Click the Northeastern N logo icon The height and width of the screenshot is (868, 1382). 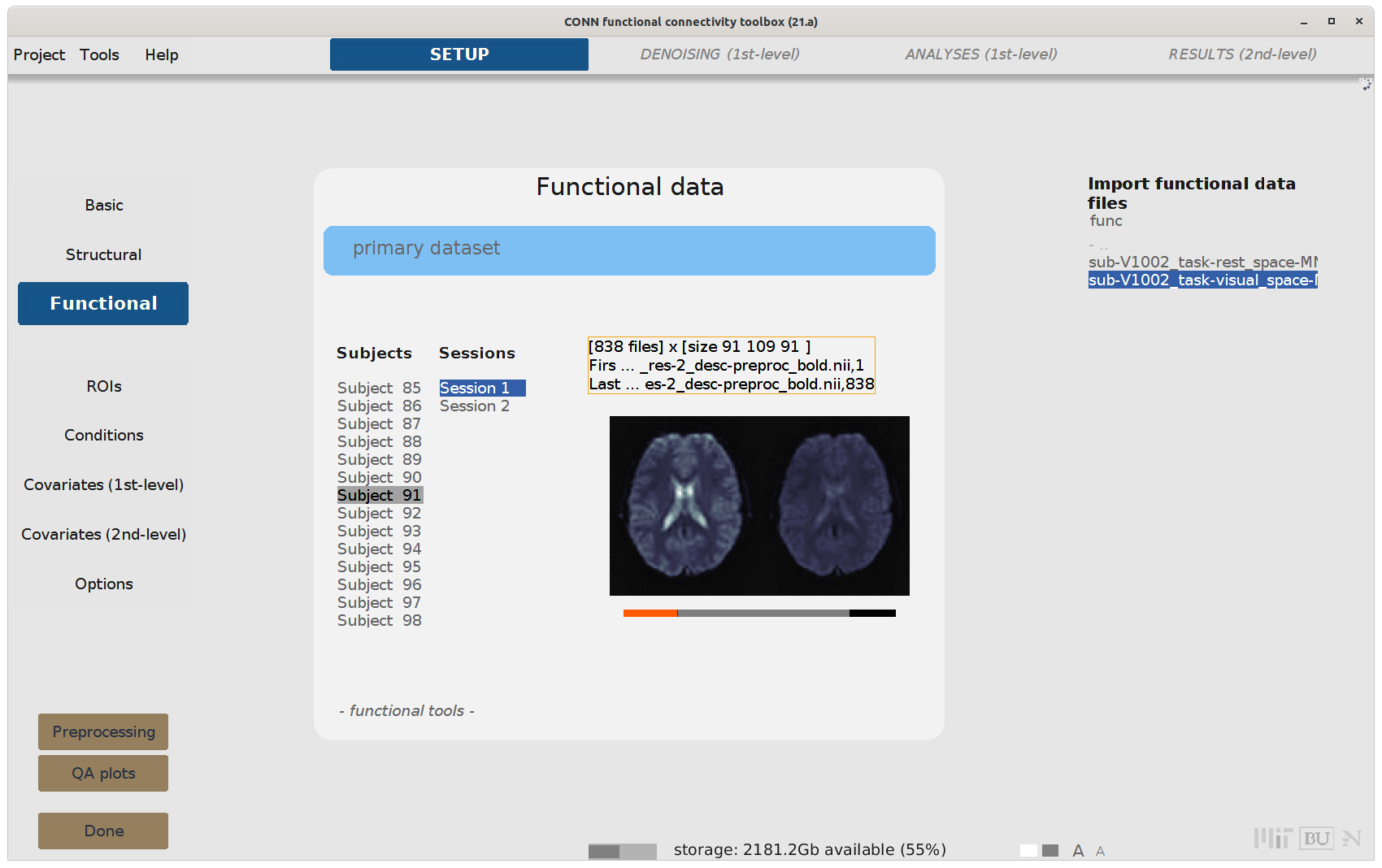[1351, 839]
